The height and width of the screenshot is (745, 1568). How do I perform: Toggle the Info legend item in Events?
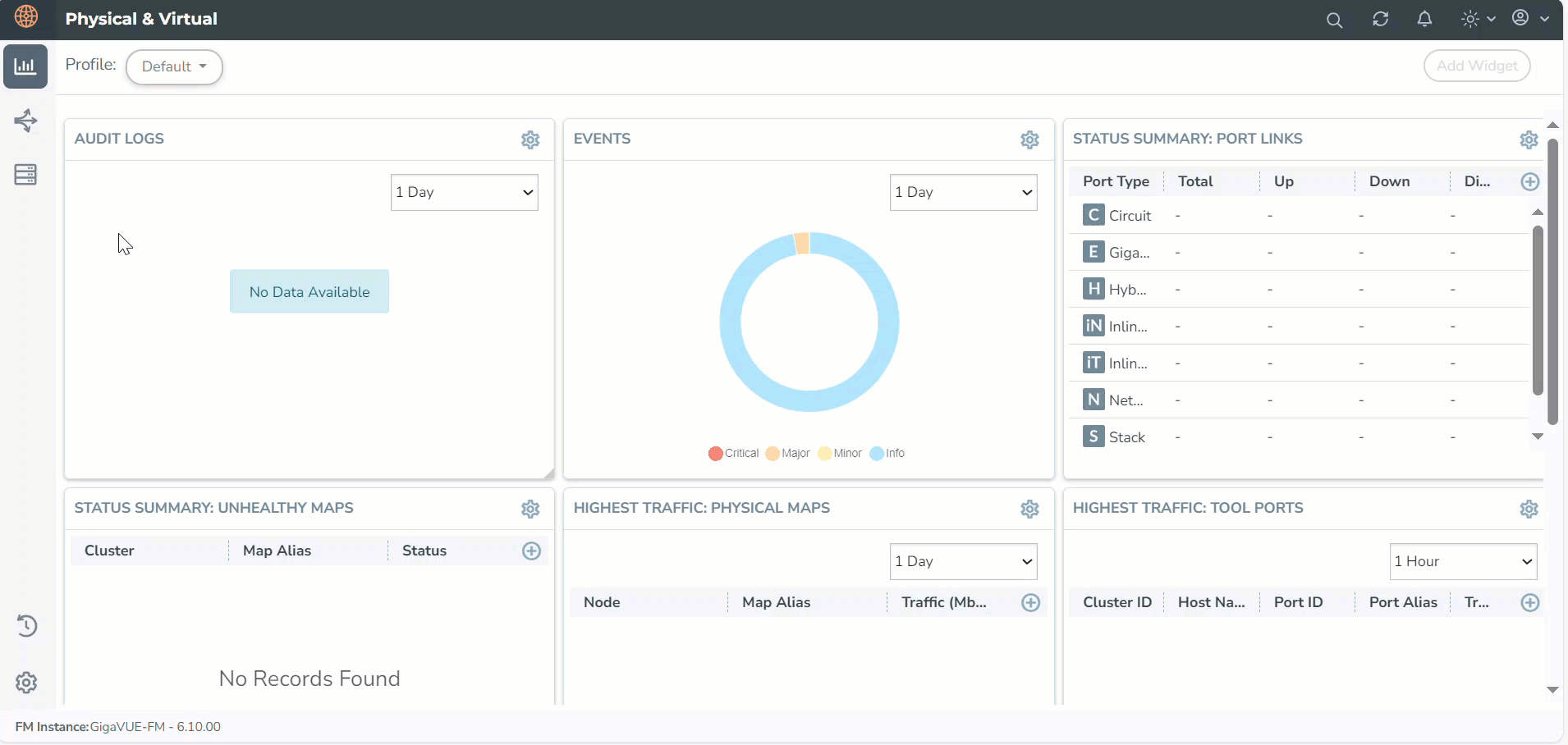tap(887, 454)
